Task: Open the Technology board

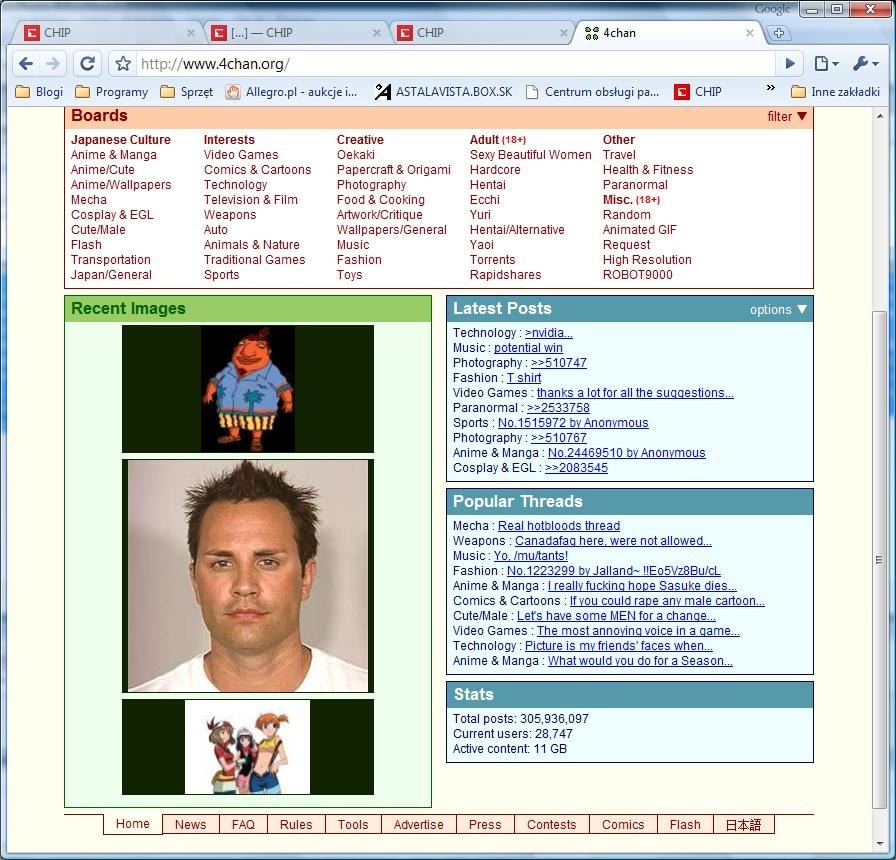Action: (235, 185)
